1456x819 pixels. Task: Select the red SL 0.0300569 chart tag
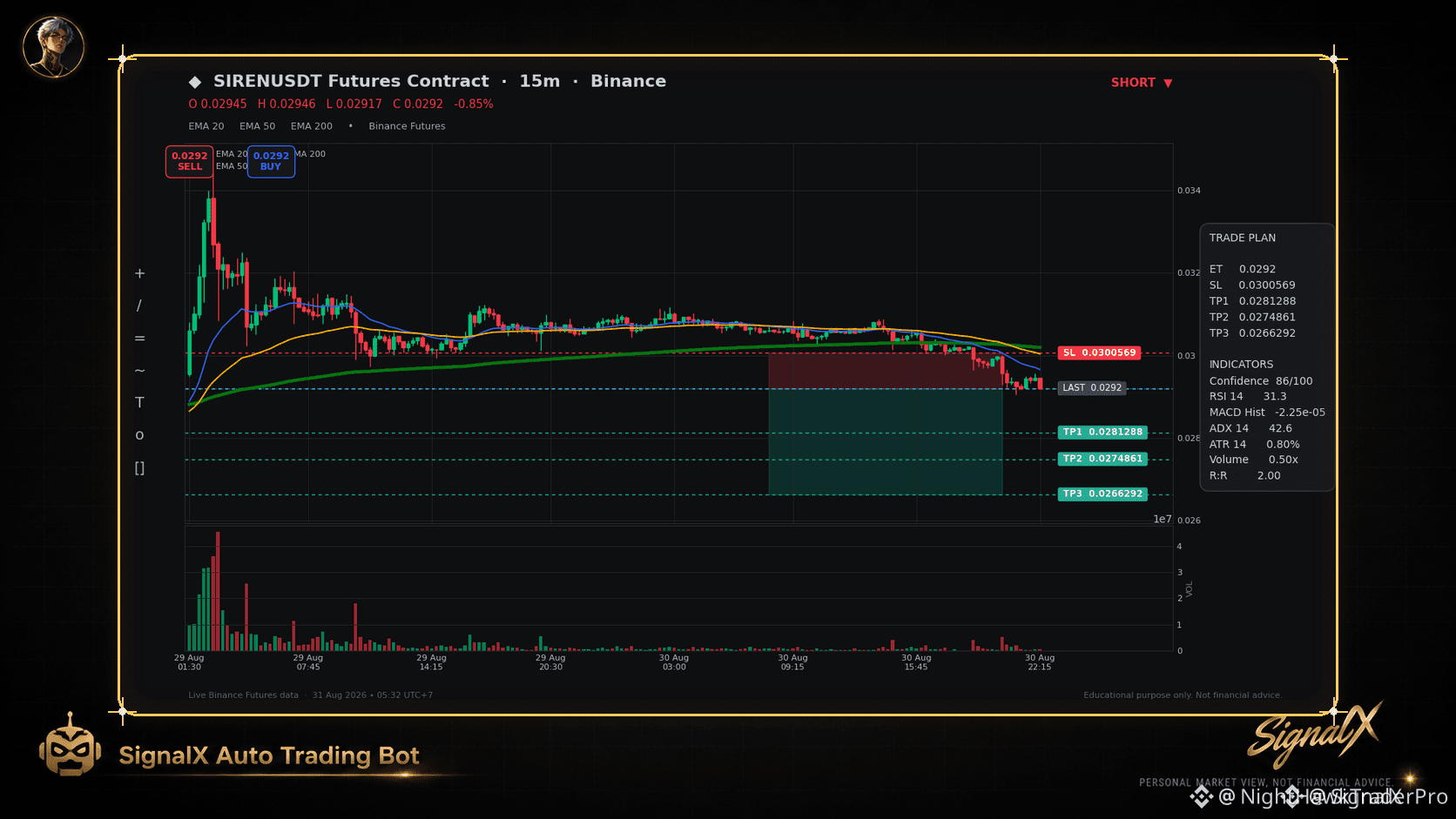pos(1100,352)
